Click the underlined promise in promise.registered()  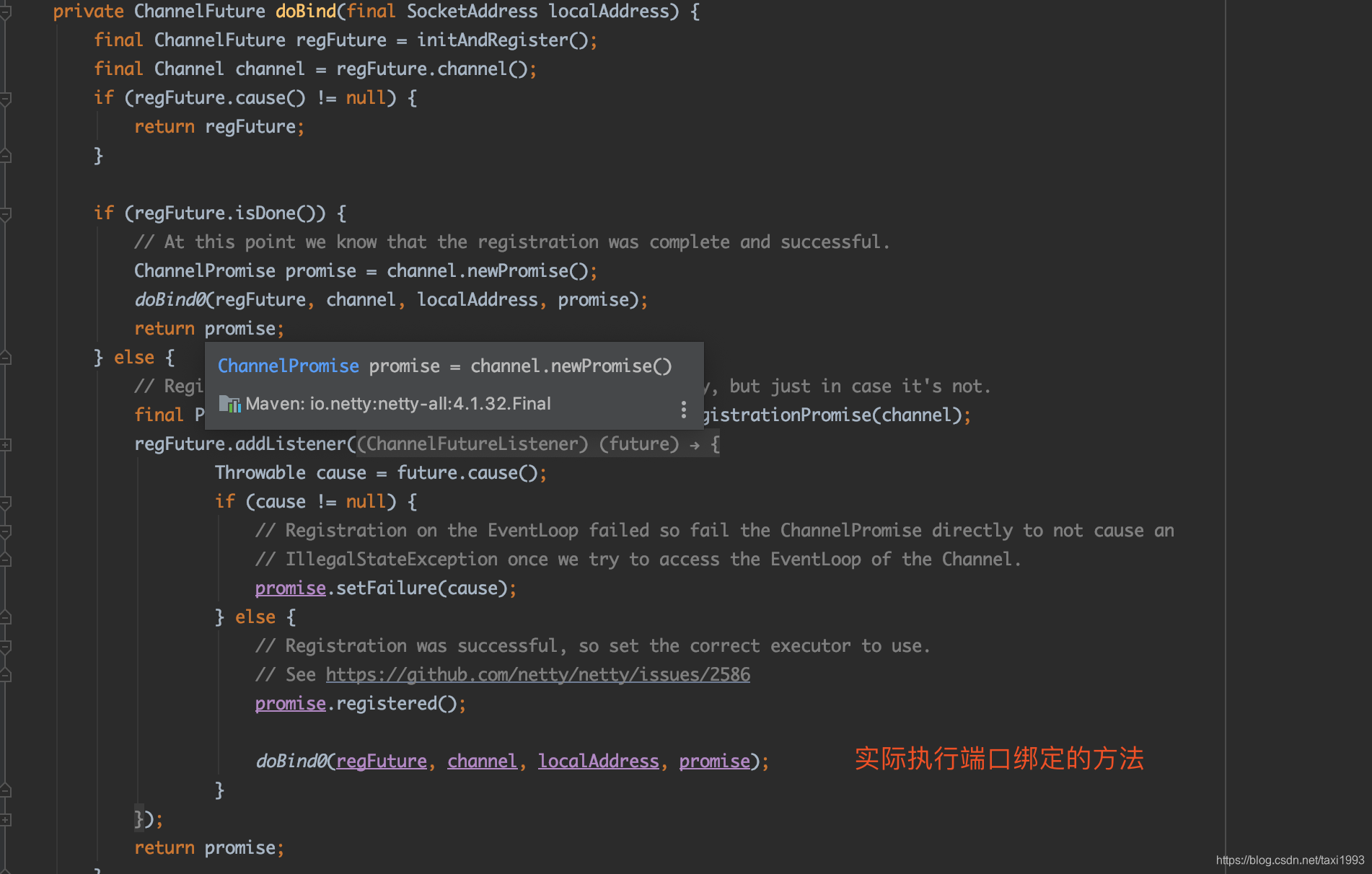coord(290,704)
